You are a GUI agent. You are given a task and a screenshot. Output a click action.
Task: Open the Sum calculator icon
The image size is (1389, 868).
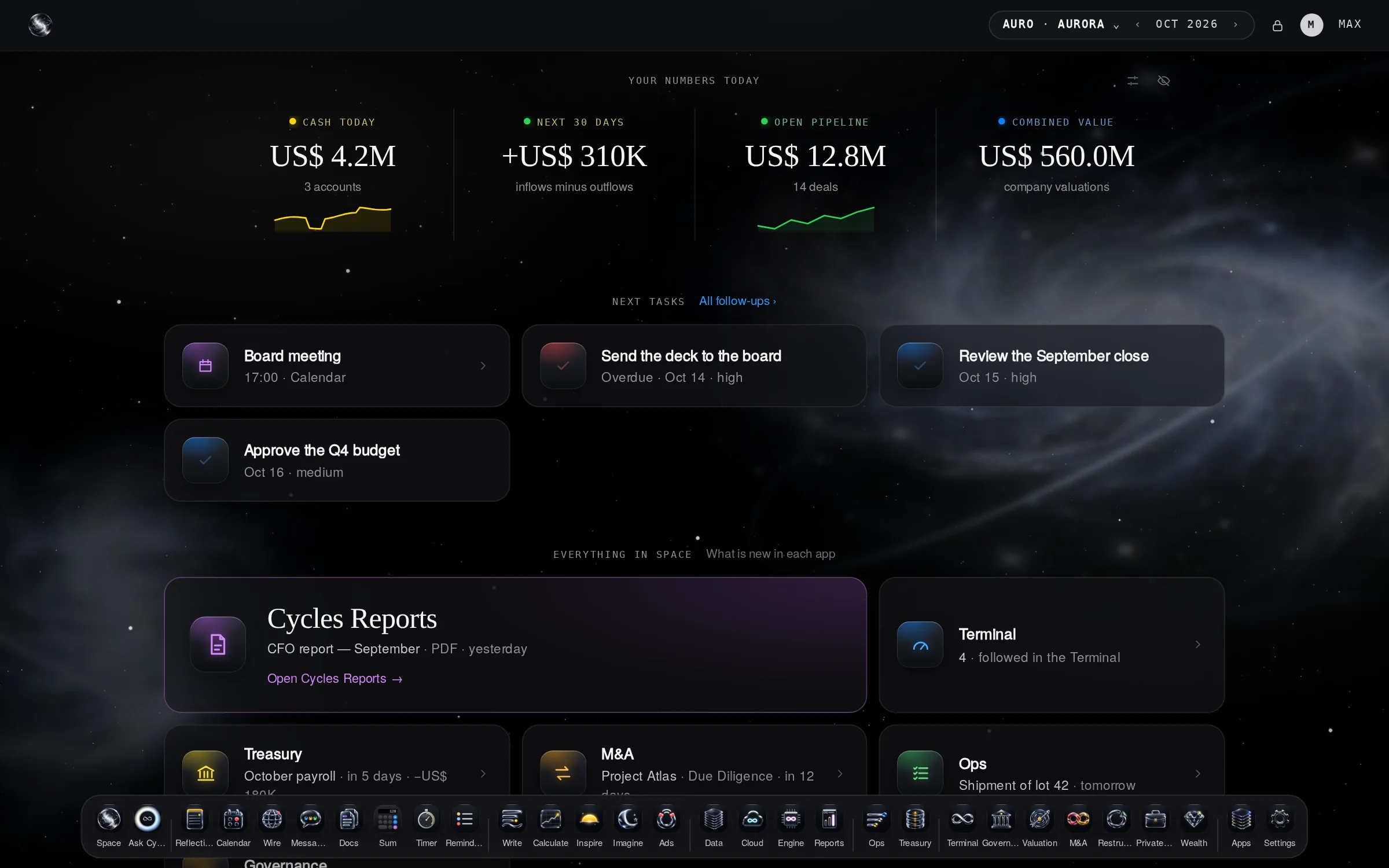coord(388,819)
